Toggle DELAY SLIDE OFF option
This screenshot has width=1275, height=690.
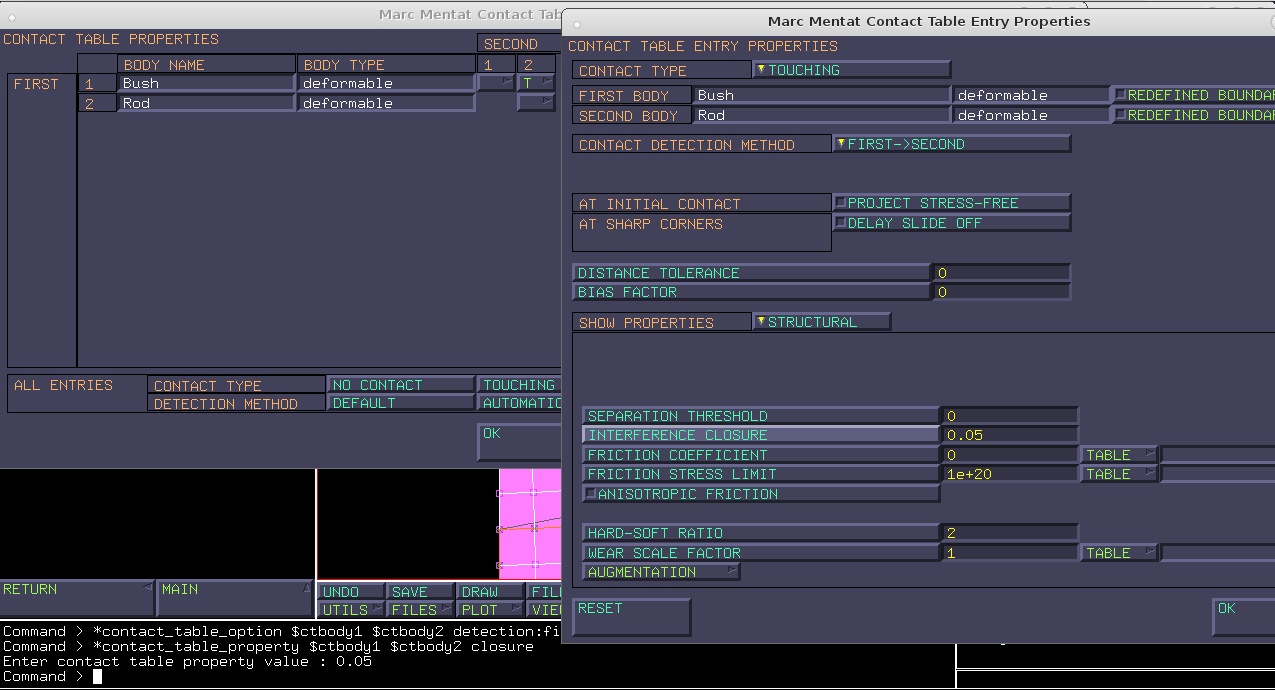click(951, 223)
